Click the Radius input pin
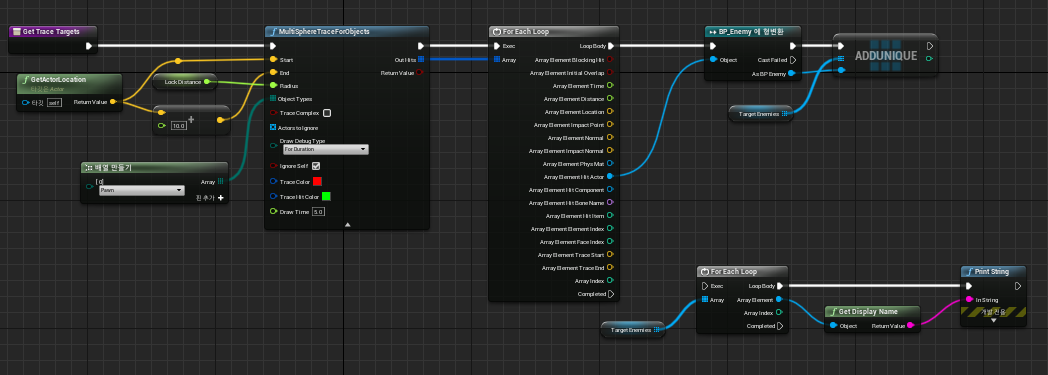1048x375 pixels. click(x=273, y=86)
